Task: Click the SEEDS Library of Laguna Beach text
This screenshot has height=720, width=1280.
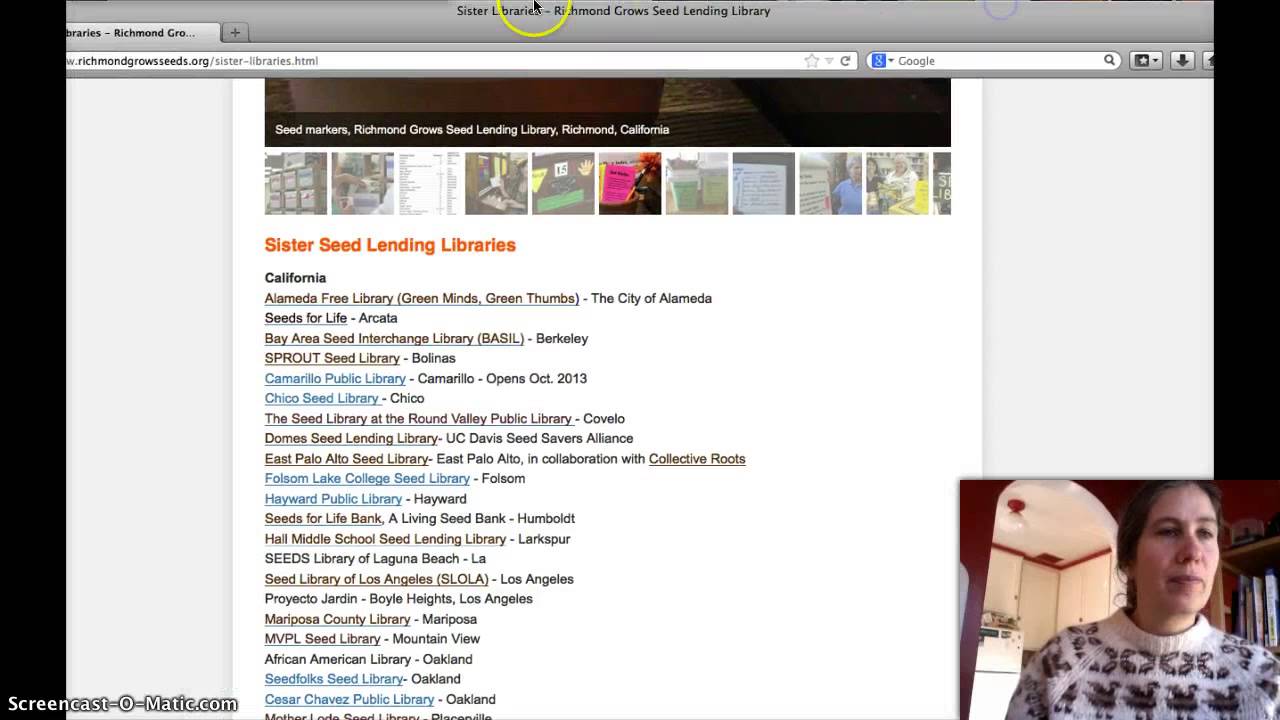Action: [375, 558]
